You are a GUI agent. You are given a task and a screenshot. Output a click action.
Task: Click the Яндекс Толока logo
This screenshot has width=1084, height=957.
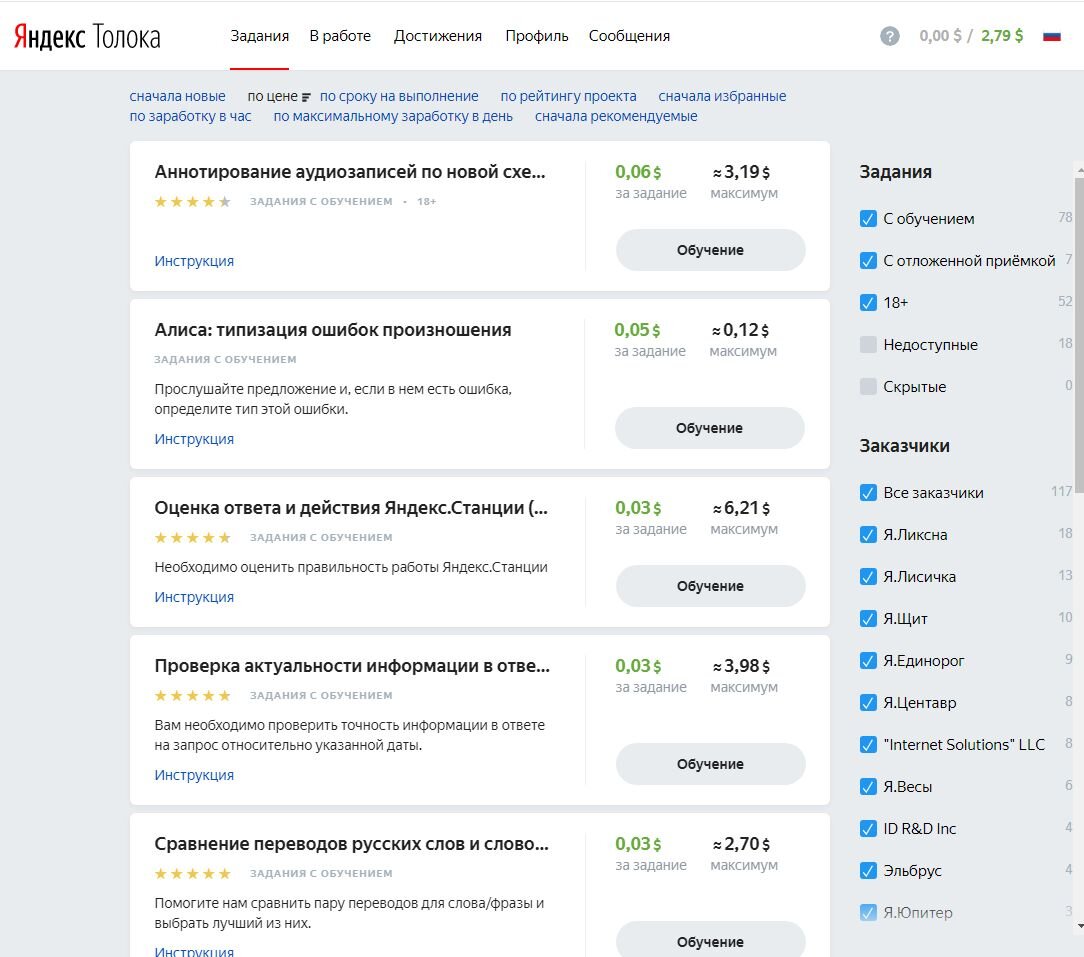tap(87, 37)
